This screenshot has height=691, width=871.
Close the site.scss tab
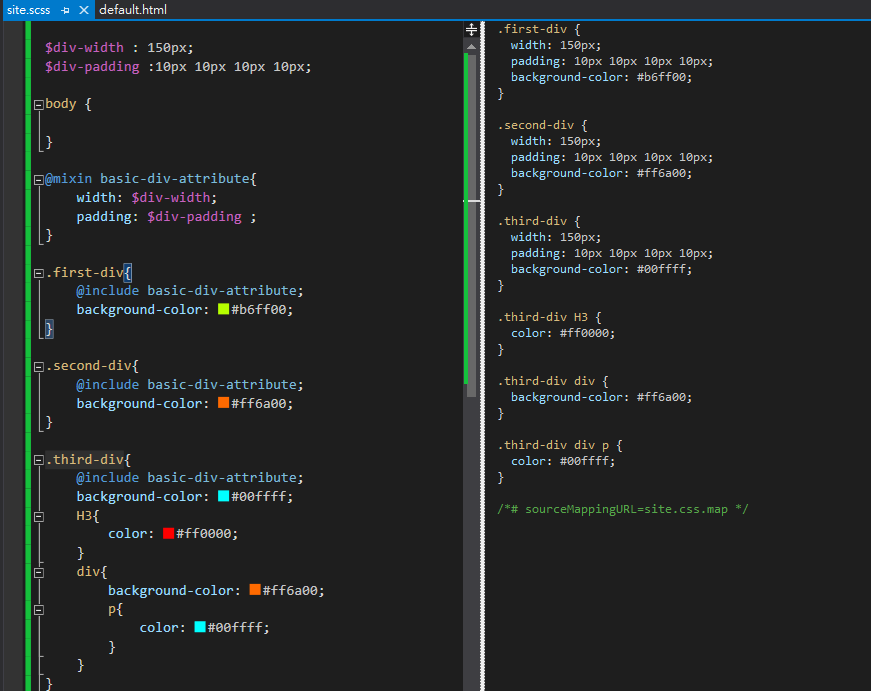84,10
